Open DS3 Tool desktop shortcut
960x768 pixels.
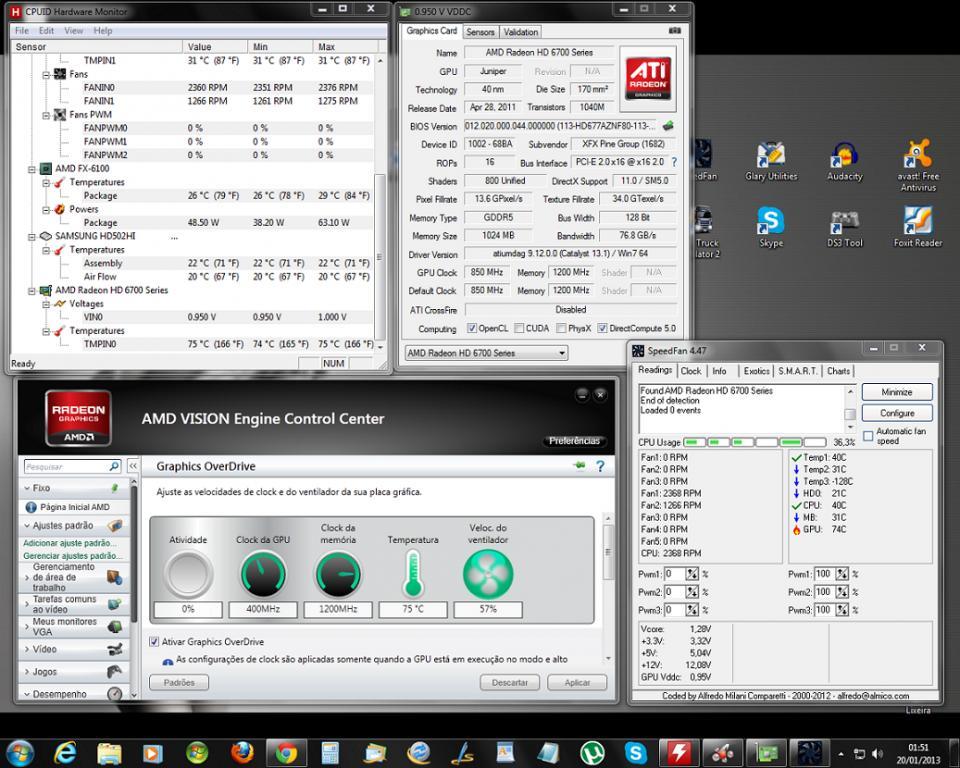tap(845, 228)
